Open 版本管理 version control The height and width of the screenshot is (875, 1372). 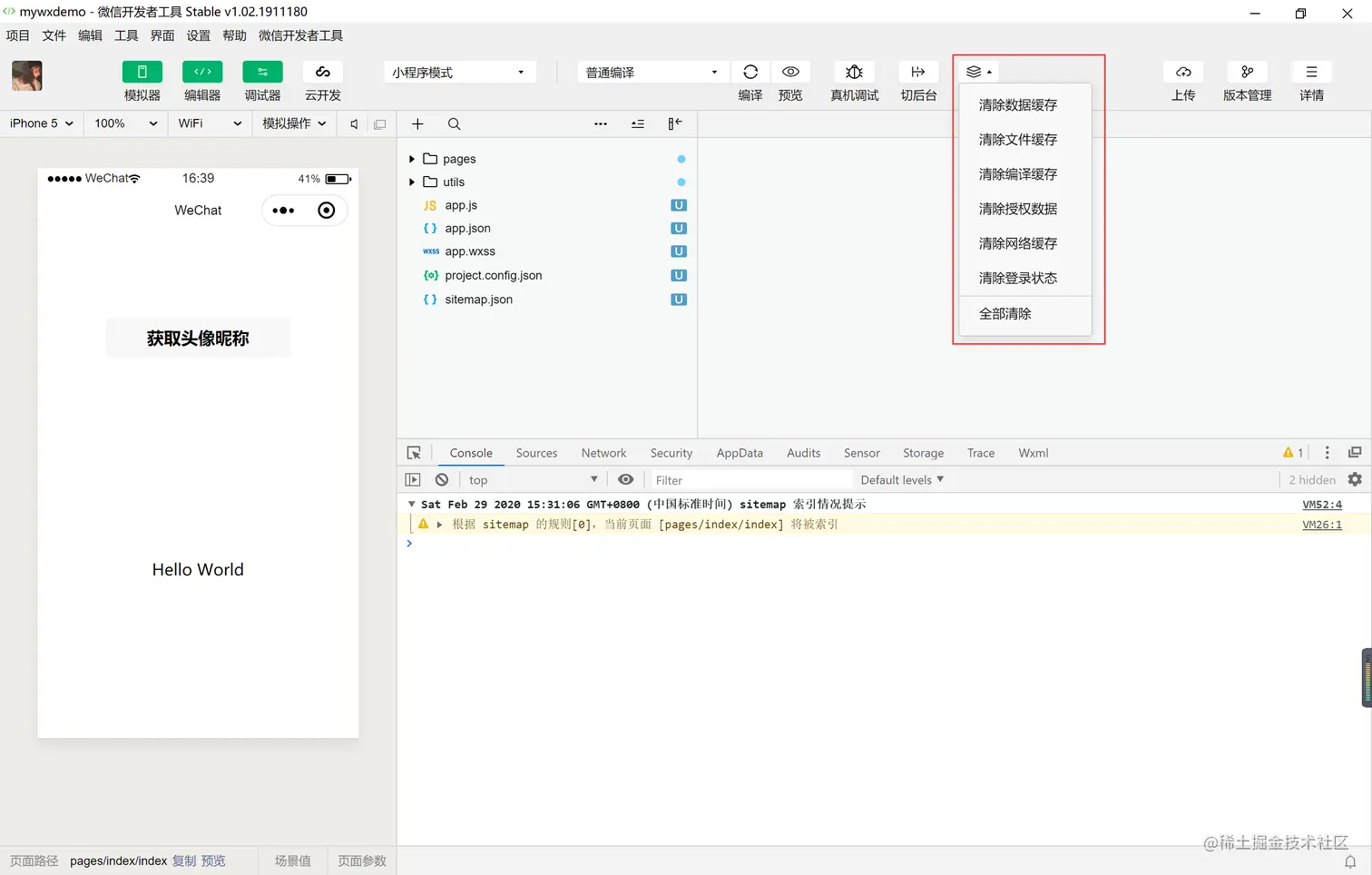pyautogui.click(x=1248, y=72)
